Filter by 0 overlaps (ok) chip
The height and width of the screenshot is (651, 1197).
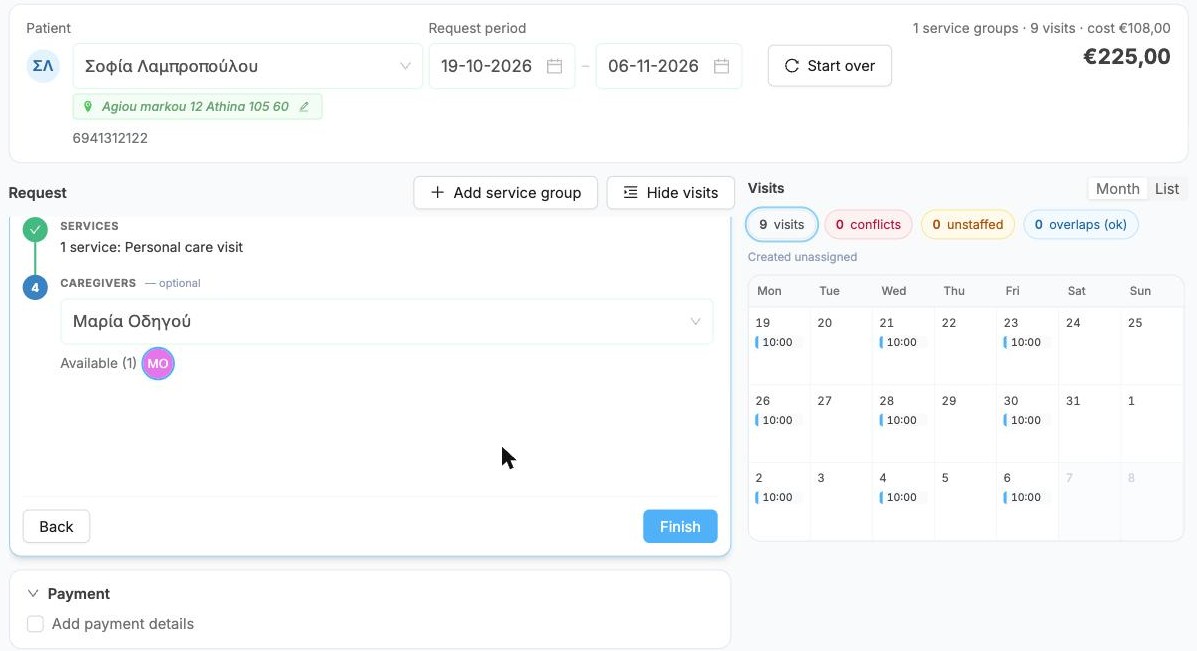pyautogui.click(x=1081, y=224)
